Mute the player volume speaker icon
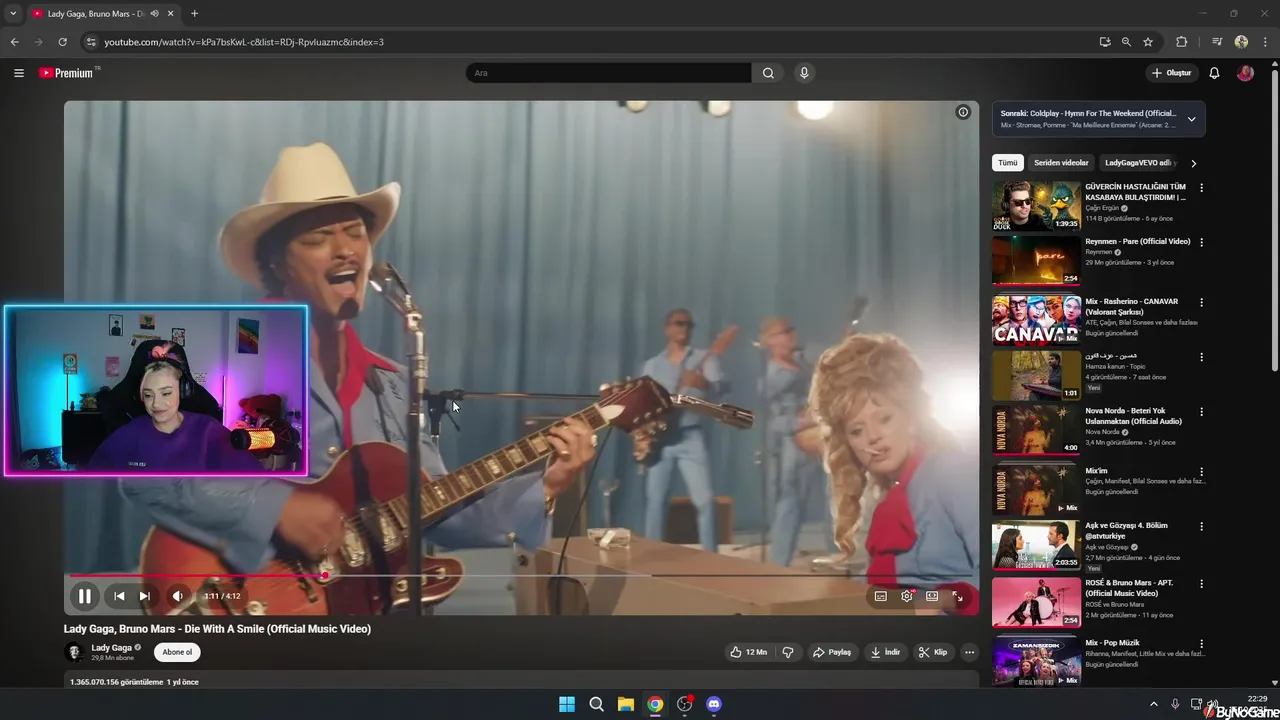 pos(177,596)
